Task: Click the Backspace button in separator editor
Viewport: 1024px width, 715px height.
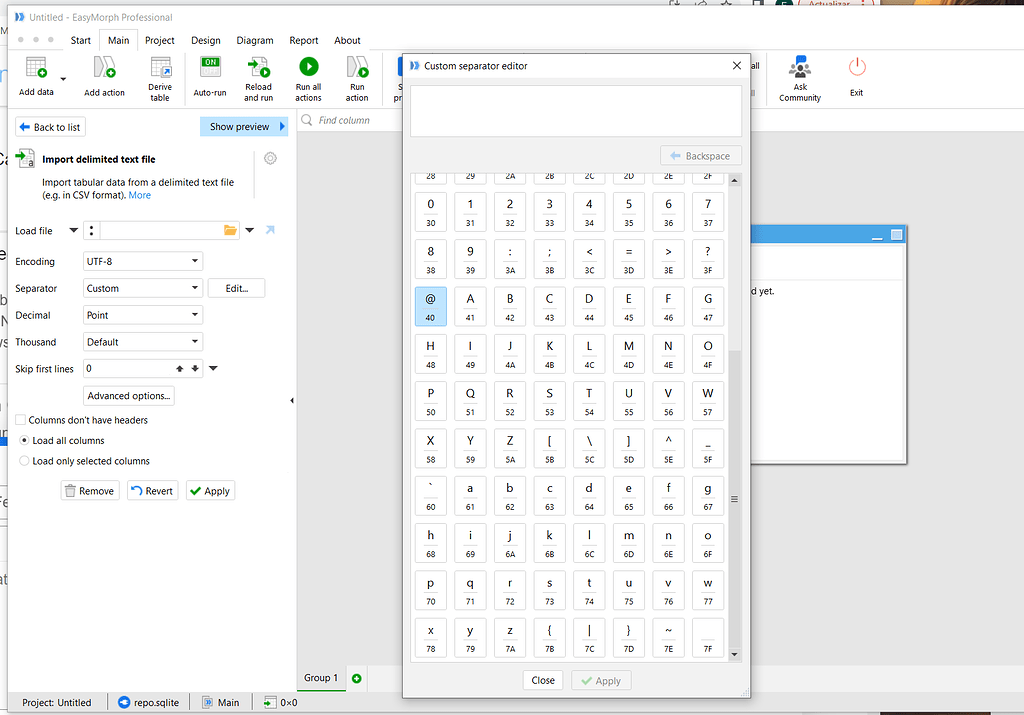Action: (700, 155)
